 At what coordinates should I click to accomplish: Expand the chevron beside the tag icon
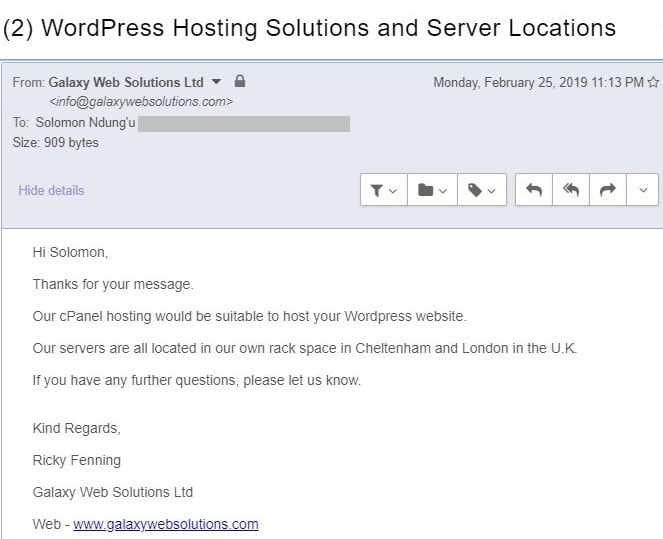click(x=491, y=191)
